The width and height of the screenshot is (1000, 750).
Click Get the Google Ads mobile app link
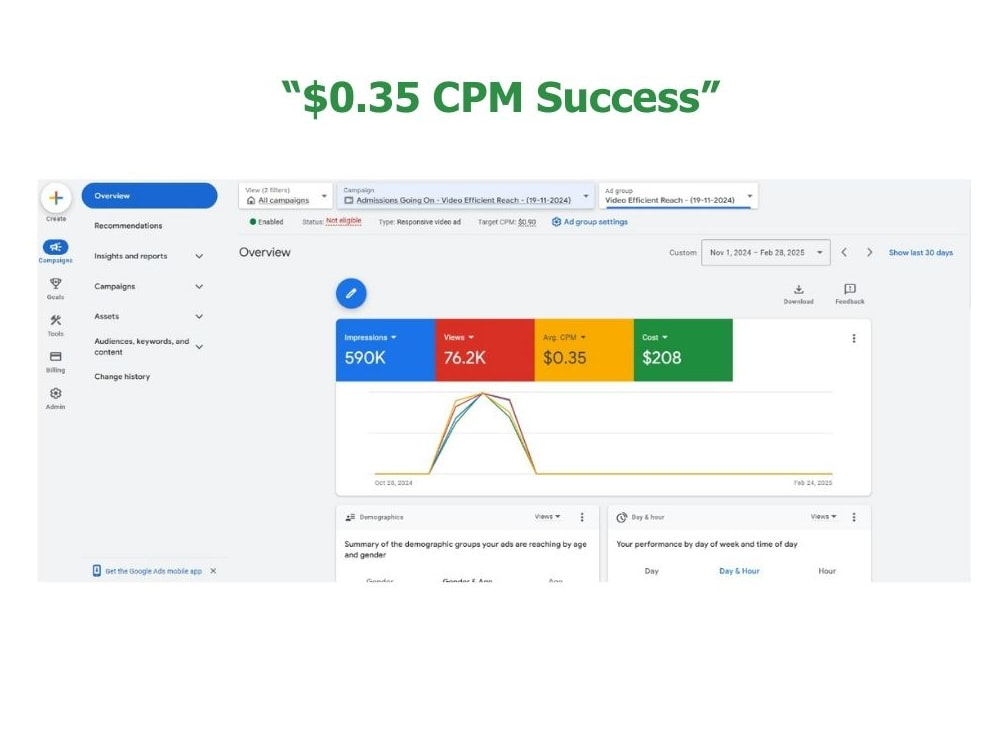[153, 571]
